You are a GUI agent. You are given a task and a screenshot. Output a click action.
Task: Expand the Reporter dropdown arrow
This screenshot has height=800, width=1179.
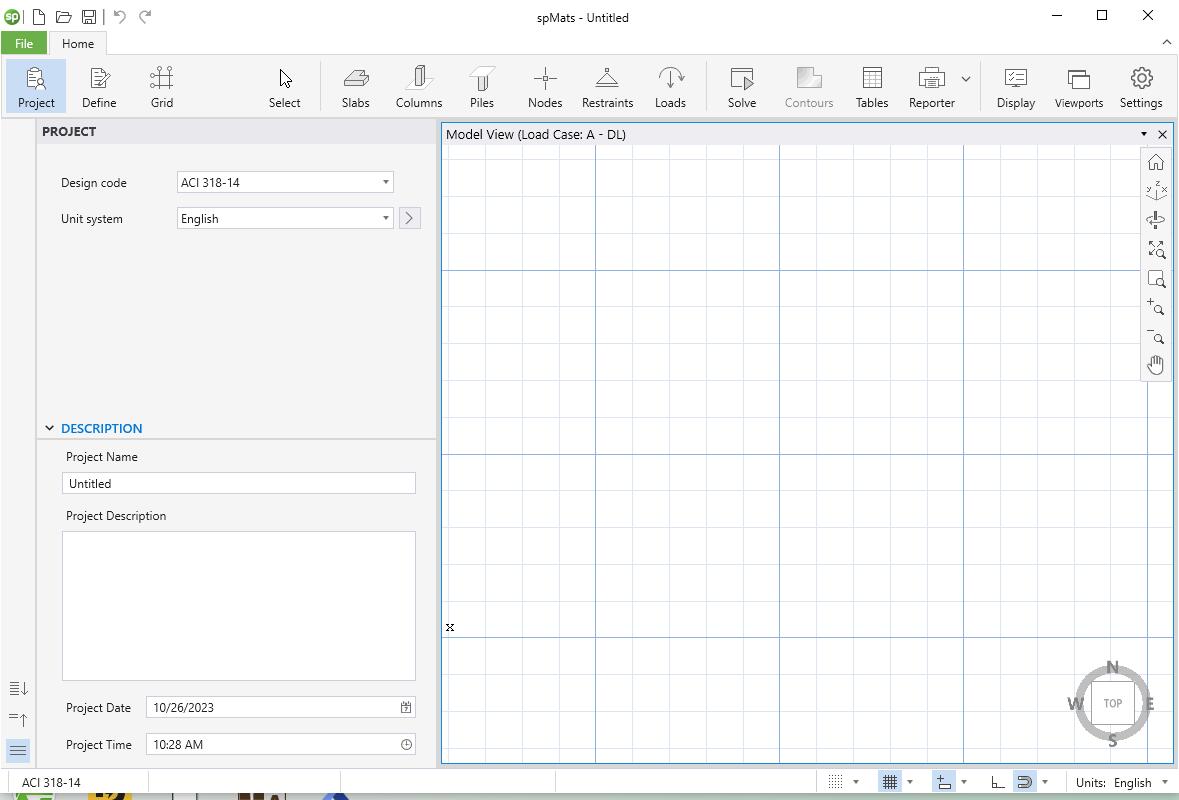(x=966, y=78)
